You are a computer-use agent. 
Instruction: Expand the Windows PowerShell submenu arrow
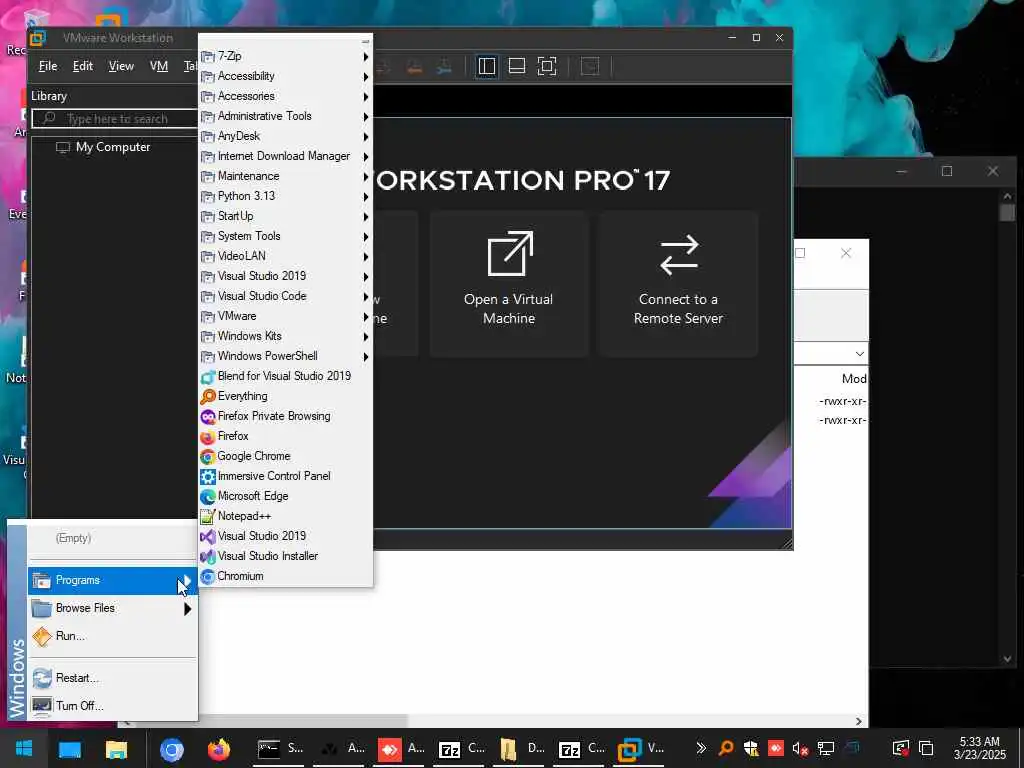pos(366,357)
